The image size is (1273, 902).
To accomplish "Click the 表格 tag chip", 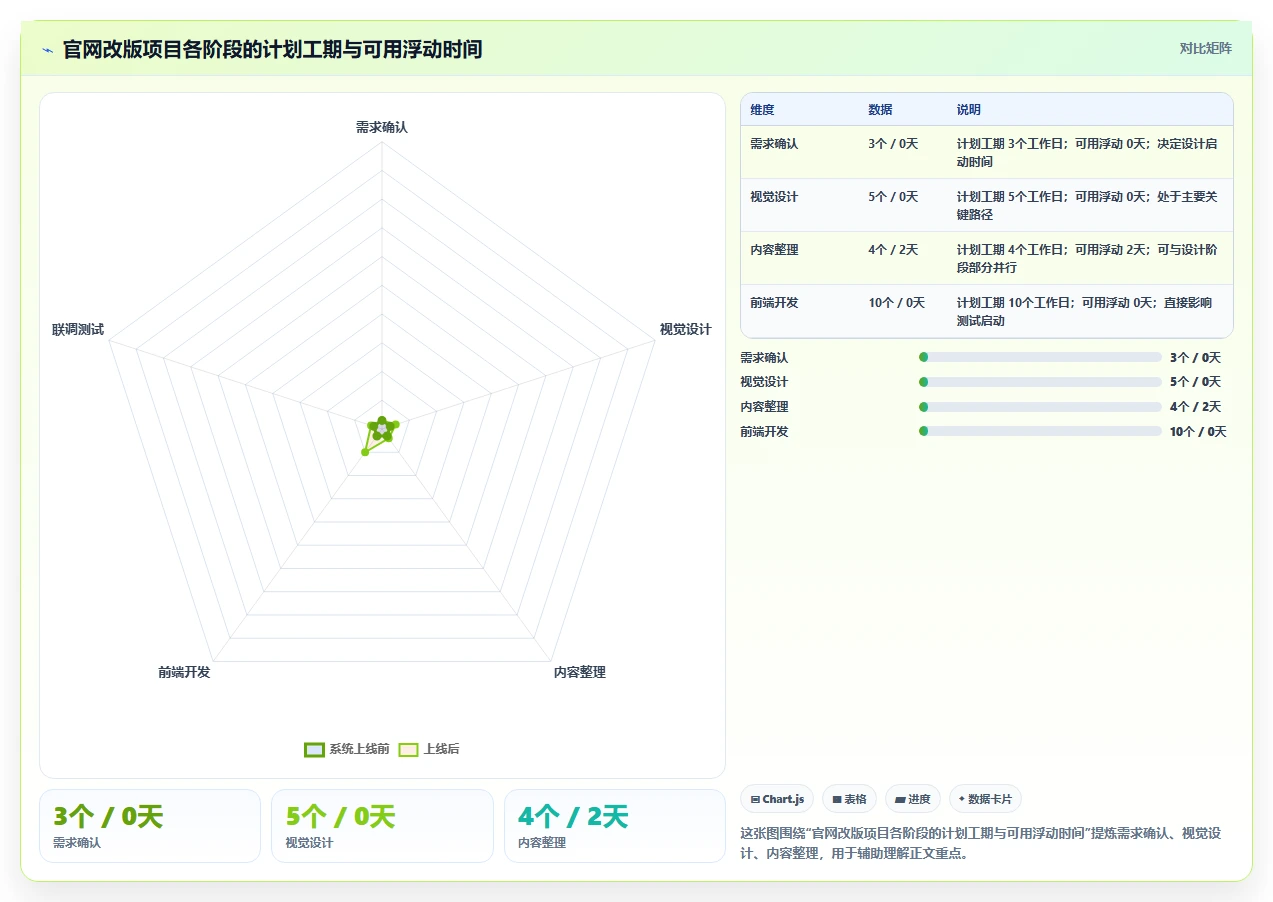I will coord(849,799).
